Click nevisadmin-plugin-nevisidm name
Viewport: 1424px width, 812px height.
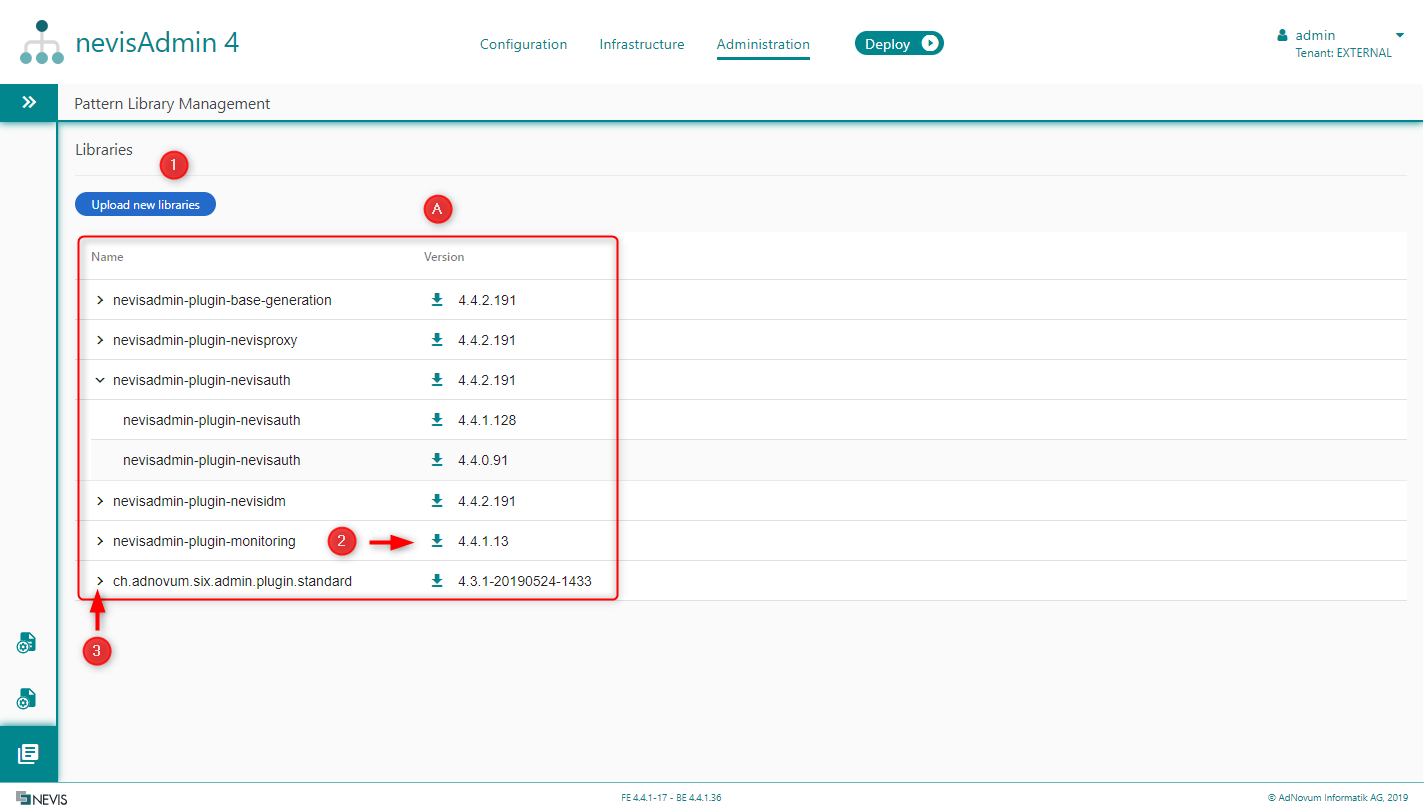coord(199,500)
